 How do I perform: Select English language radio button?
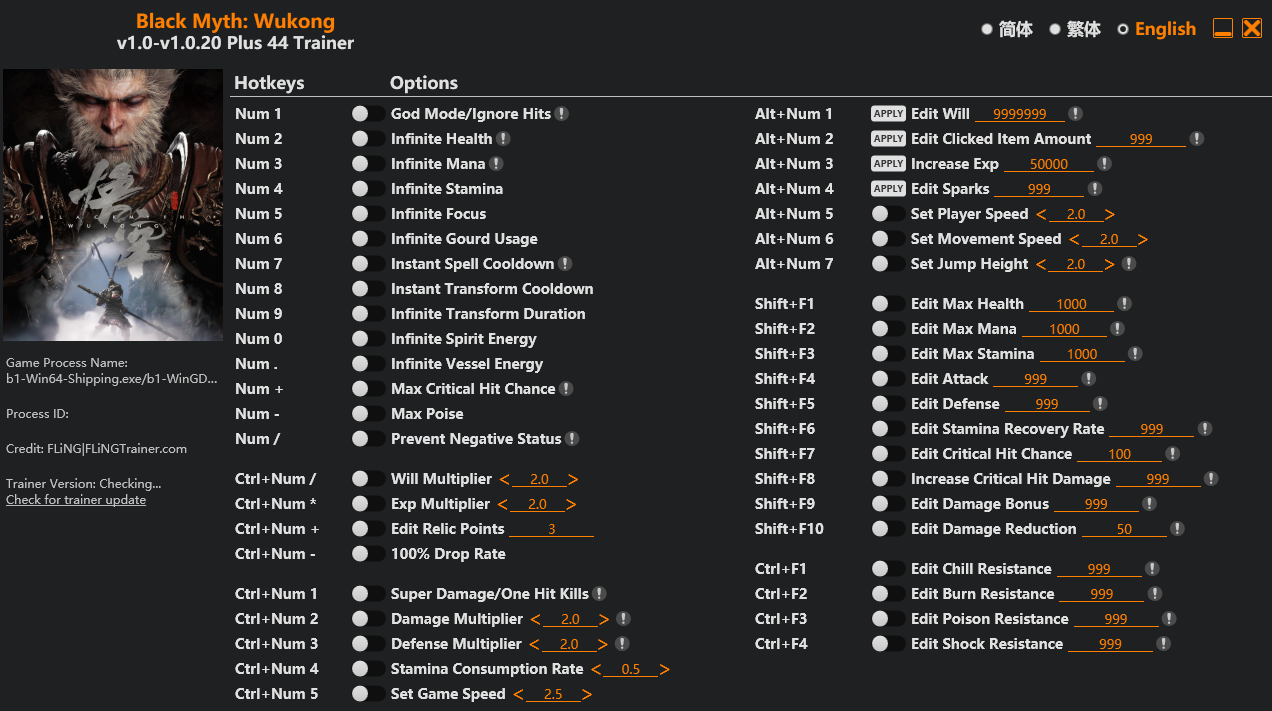[1123, 30]
